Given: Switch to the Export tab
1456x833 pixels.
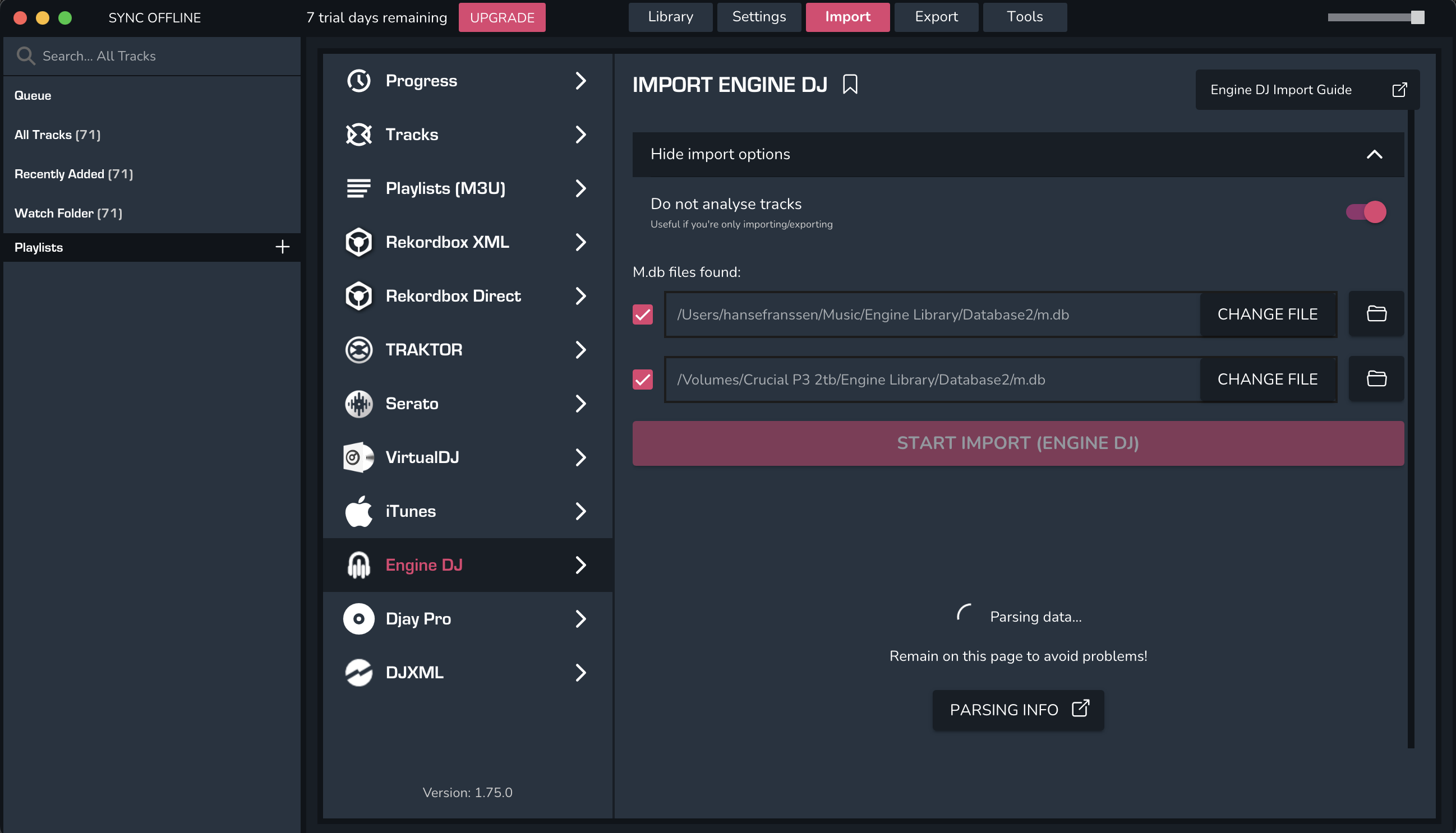Looking at the screenshot, I should [x=936, y=17].
